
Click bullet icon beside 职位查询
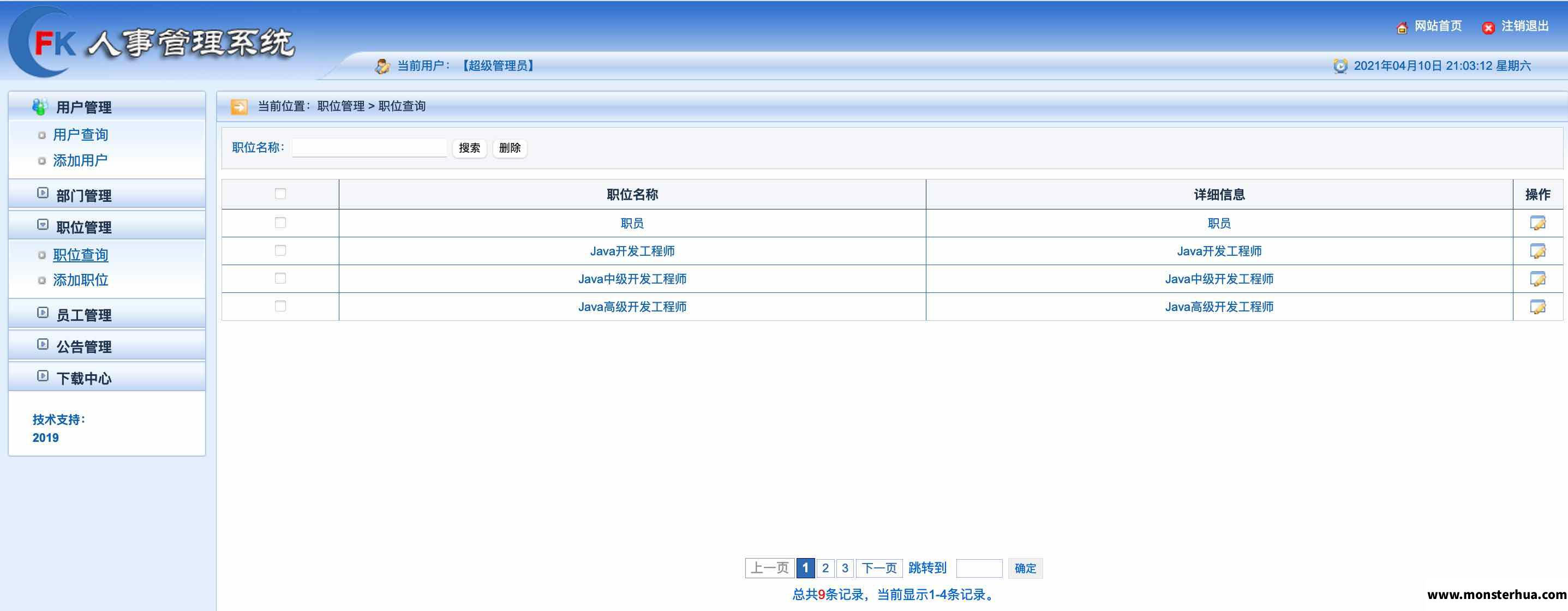coord(41,255)
